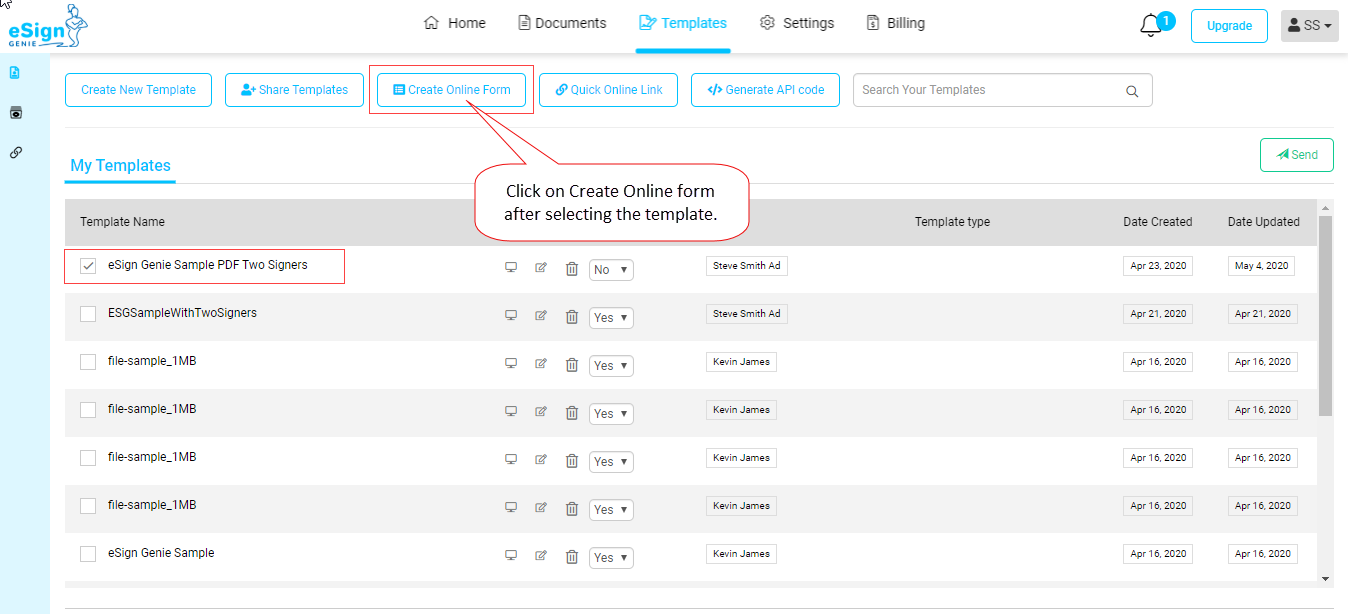Delete the eSign Genie Sample template
The width and height of the screenshot is (1348, 614).
tap(572, 556)
